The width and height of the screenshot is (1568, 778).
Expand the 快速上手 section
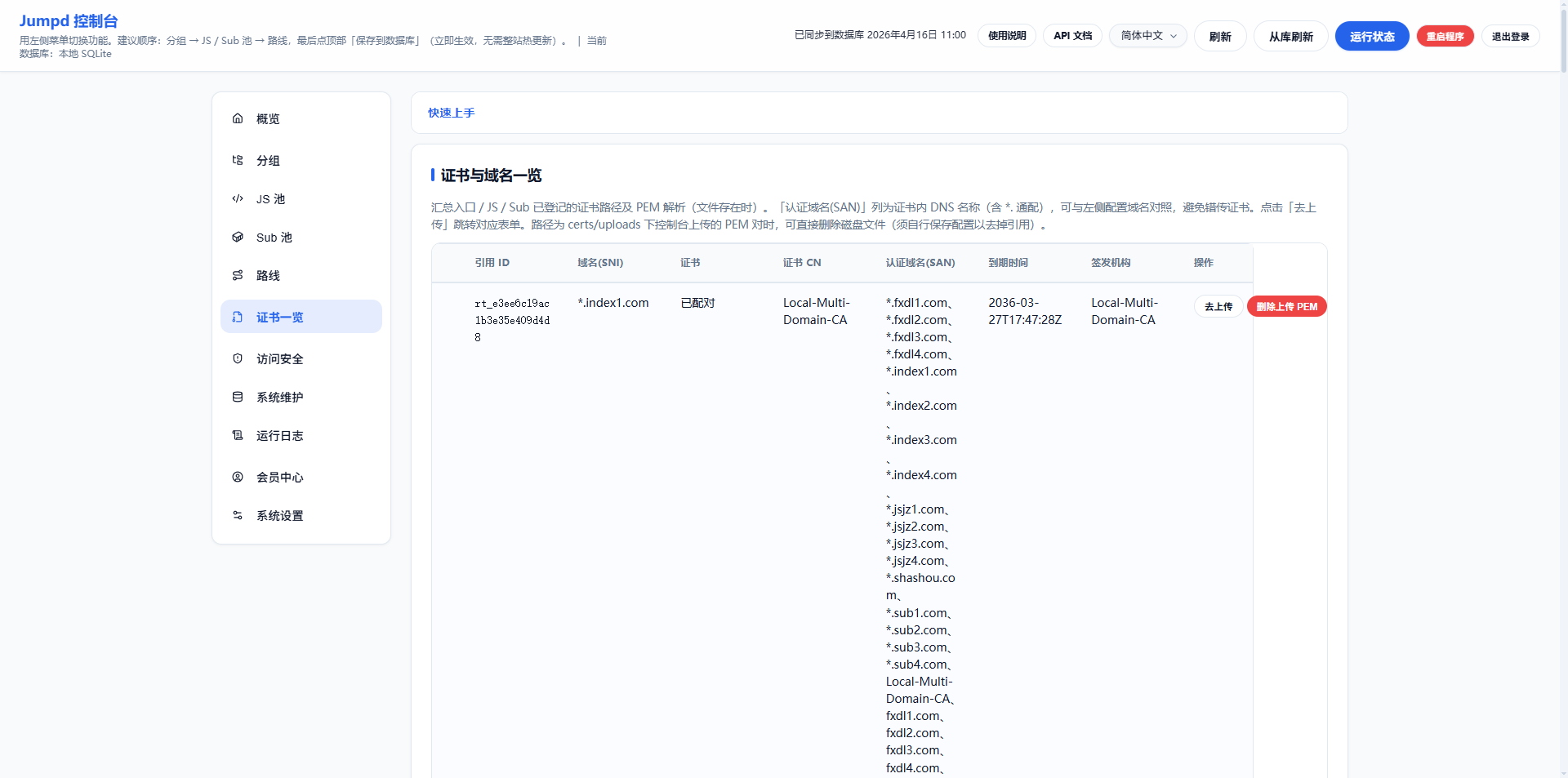pos(452,113)
